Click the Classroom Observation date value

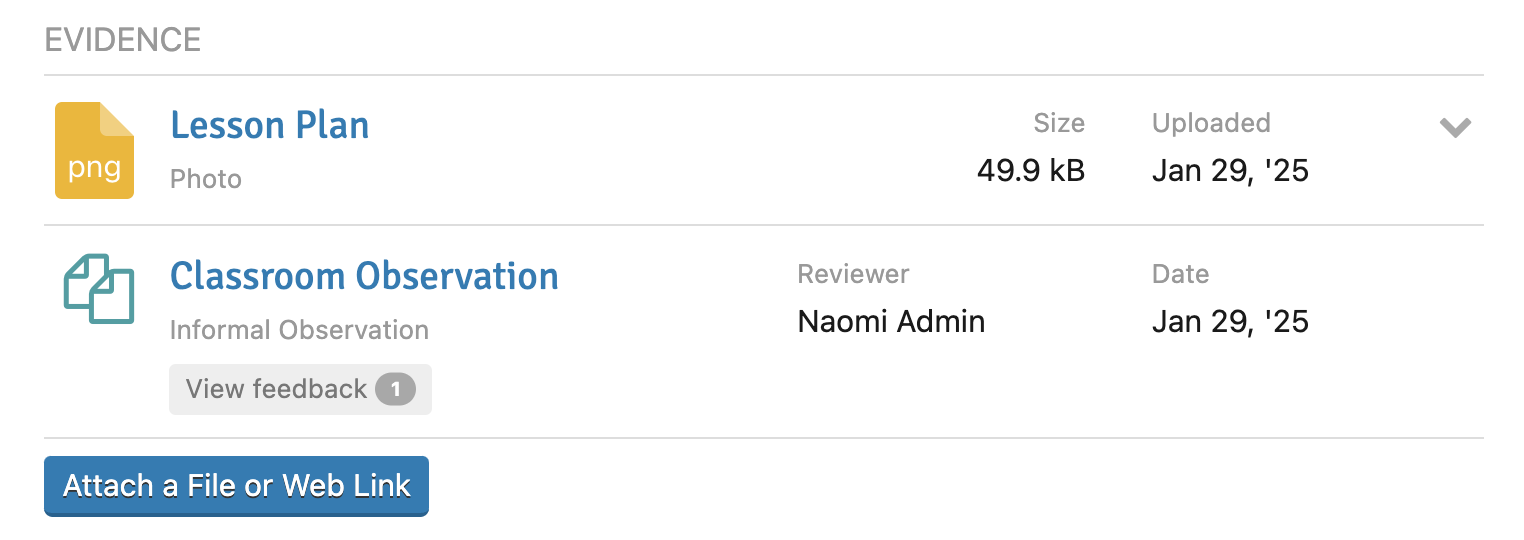click(1230, 321)
